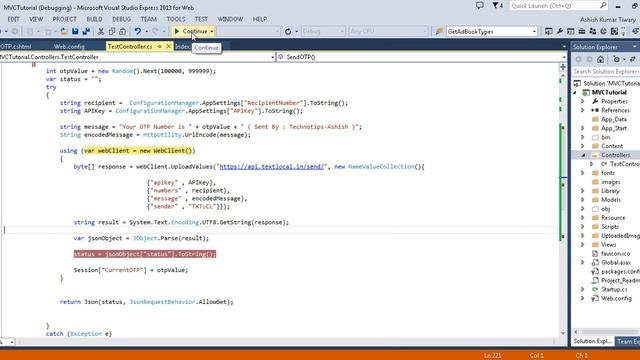This screenshot has width=640, height=360.
Task: Click the Home icon in Solution Explorer
Action: tap(600, 60)
